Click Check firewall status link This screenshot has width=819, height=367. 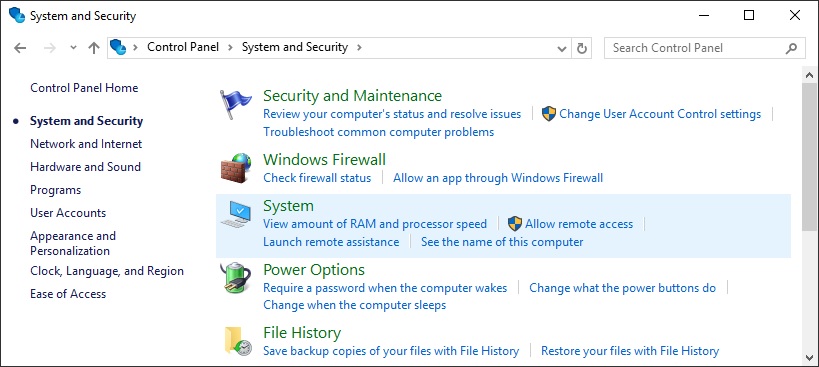coord(317,178)
